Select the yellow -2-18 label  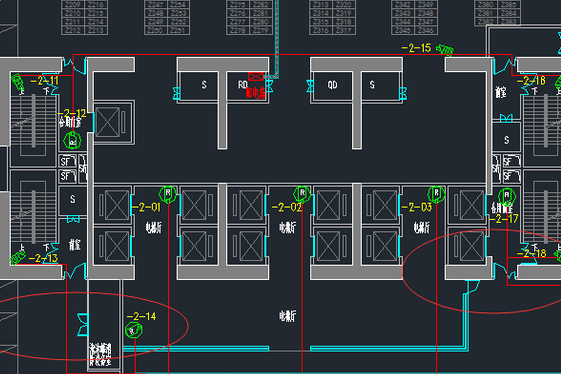point(532,254)
